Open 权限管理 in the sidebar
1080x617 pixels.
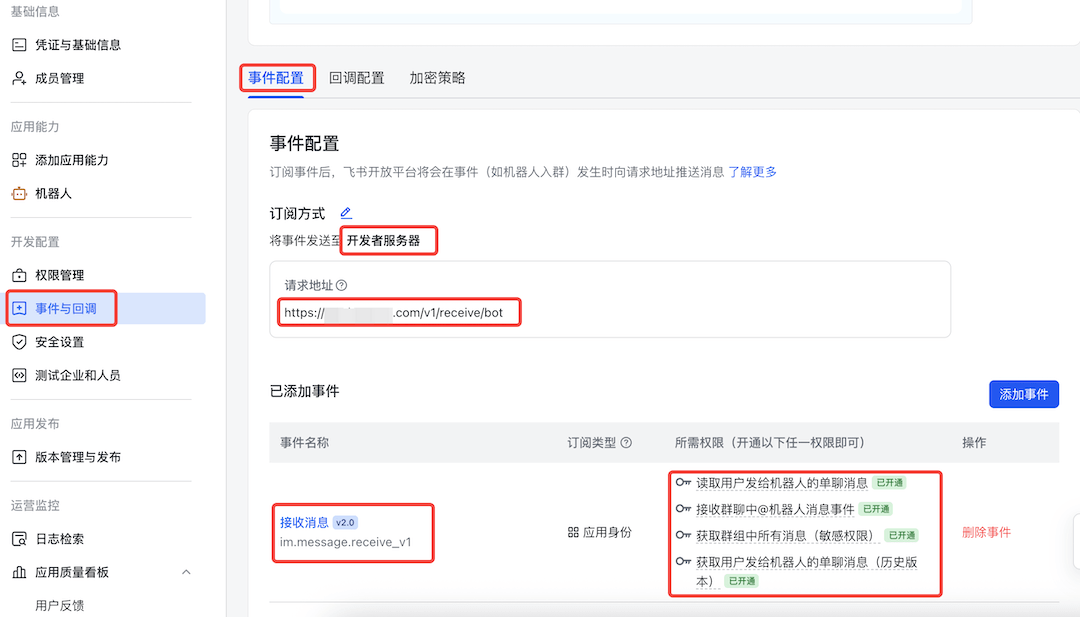[59, 275]
